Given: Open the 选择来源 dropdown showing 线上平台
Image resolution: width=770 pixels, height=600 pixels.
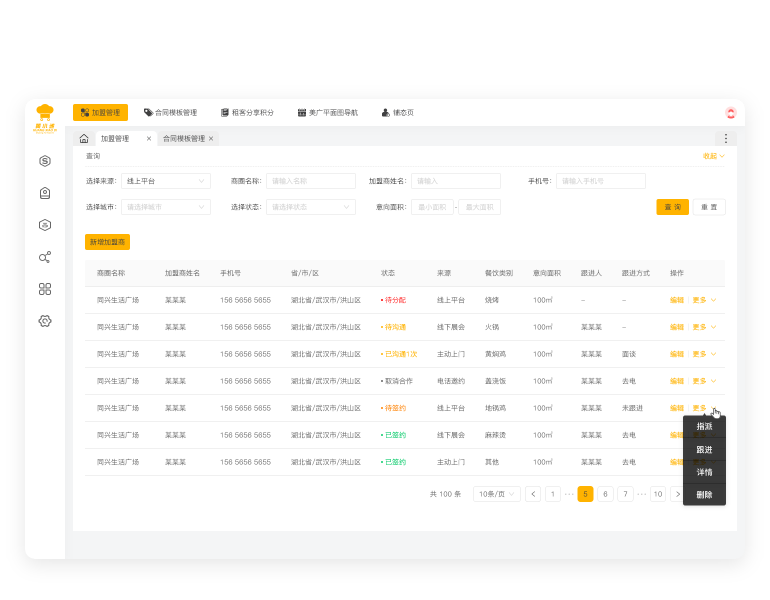Looking at the screenshot, I should tap(165, 181).
